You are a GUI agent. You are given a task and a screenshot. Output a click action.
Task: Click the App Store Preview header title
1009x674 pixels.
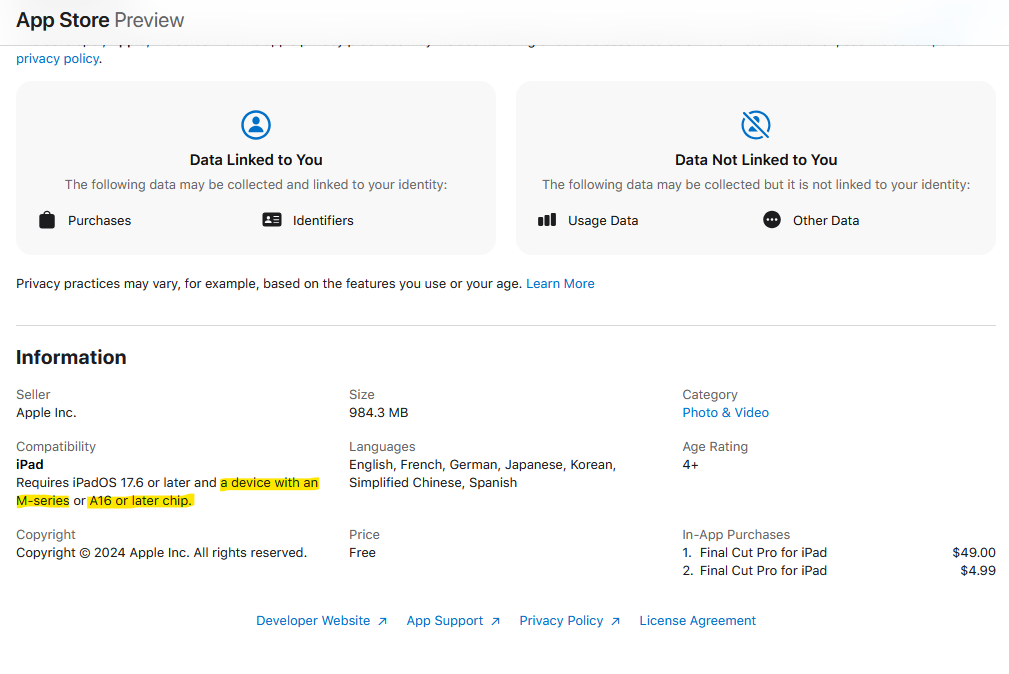(x=100, y=20)
